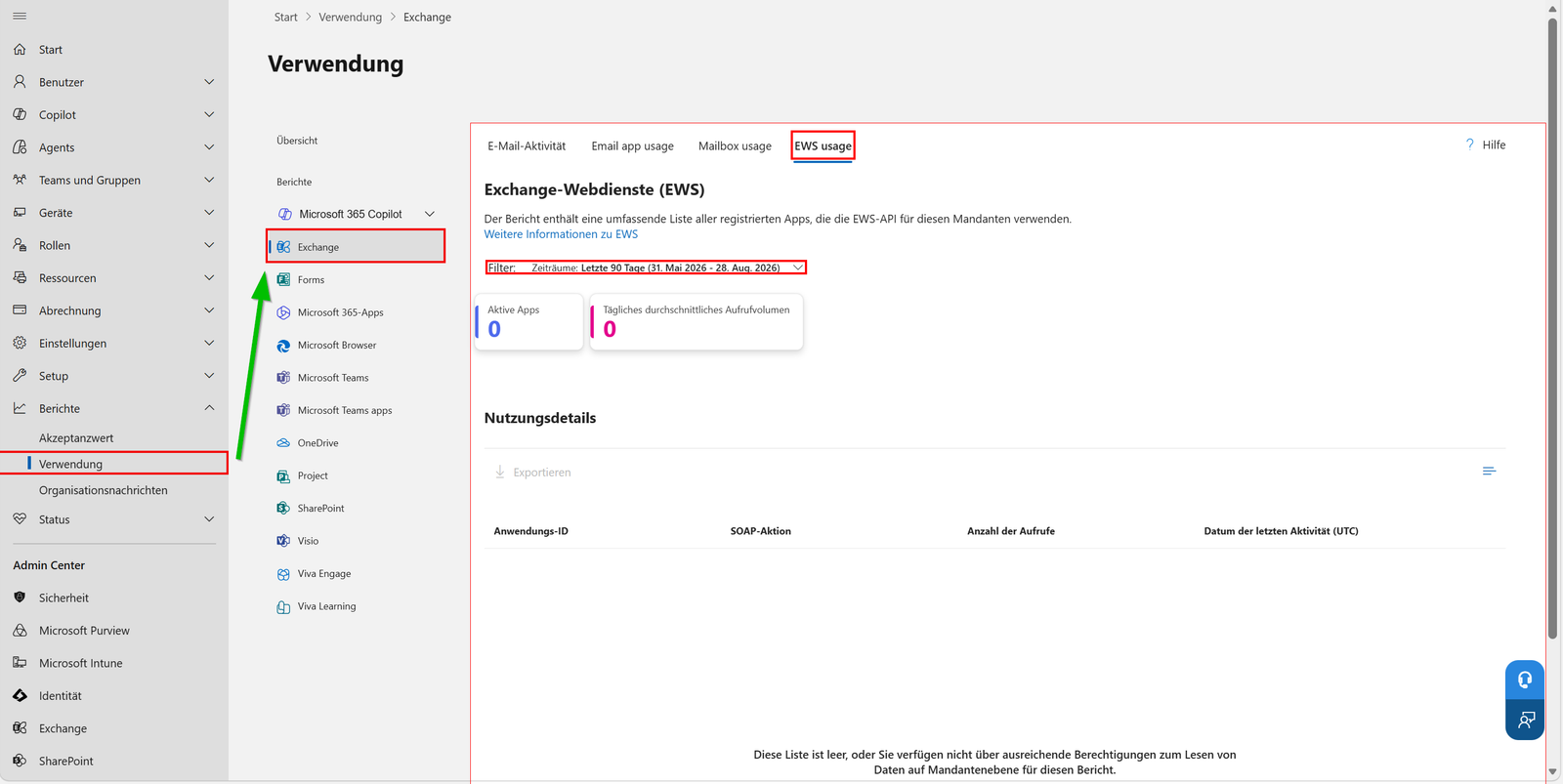Open the Viva Learning report
Viewport: 1563px width, 784px height.
(x=327, y=606)
